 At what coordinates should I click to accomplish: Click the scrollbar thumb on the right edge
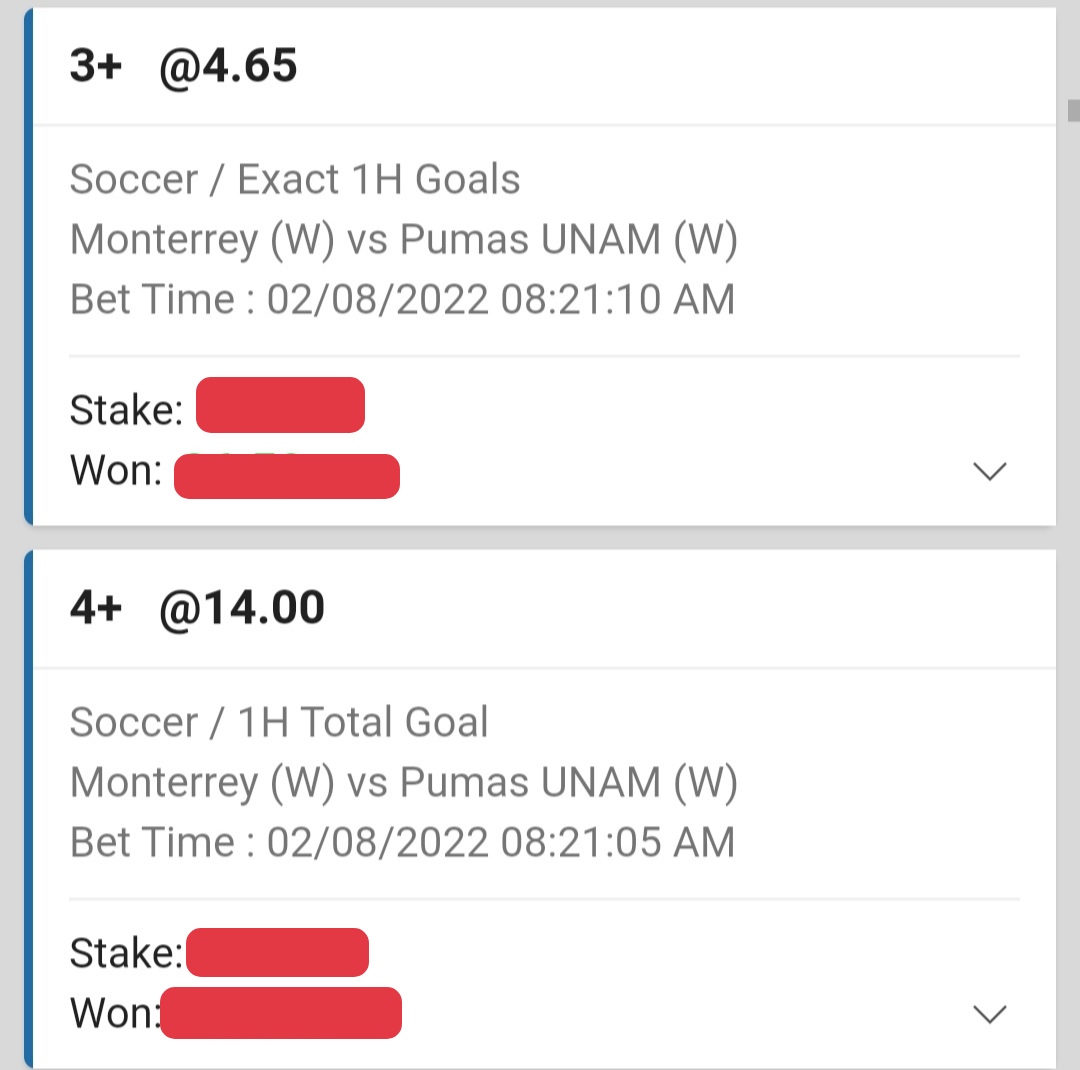pyautogui.click(x=1073, y=109)
